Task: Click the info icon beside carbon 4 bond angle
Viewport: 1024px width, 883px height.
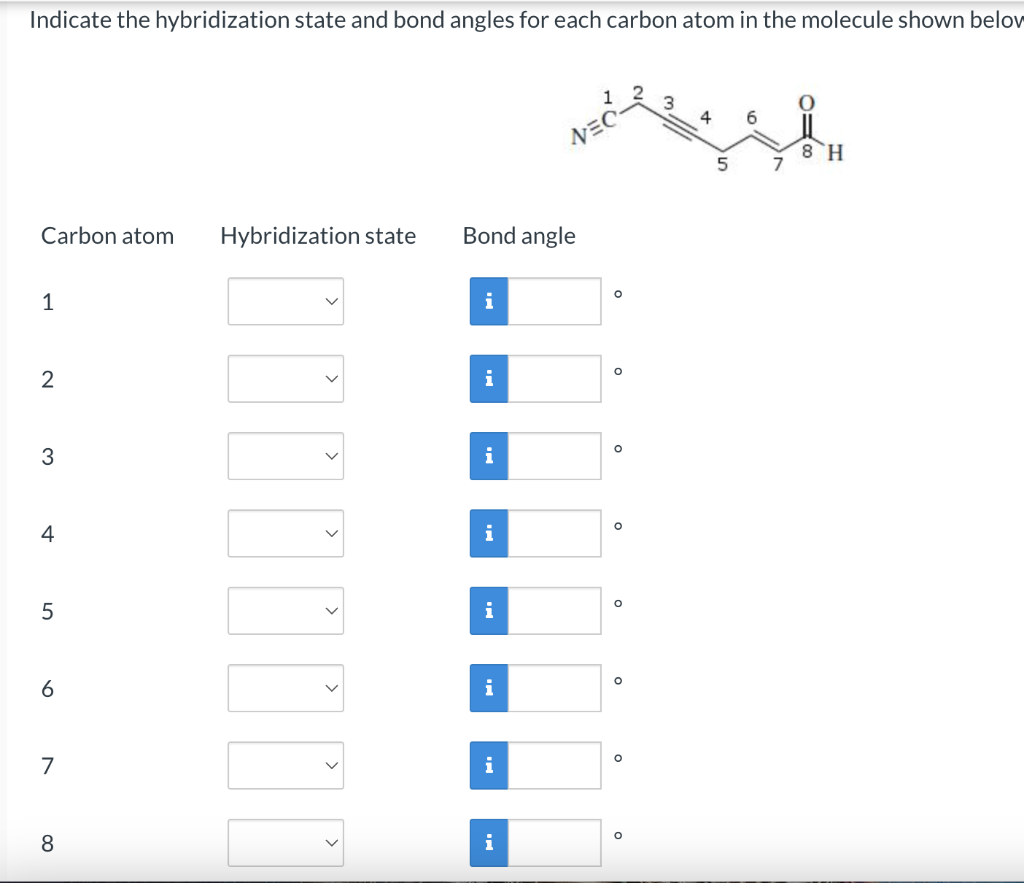Action: (488, 533)
